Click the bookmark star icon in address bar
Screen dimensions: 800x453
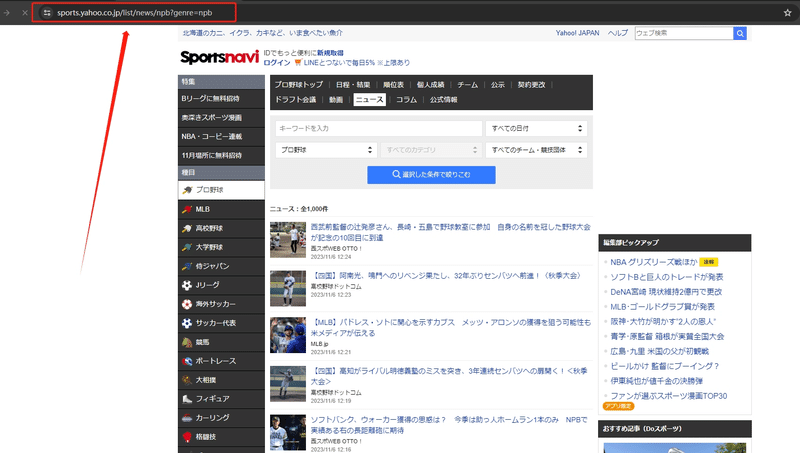(x=787, y=13)
